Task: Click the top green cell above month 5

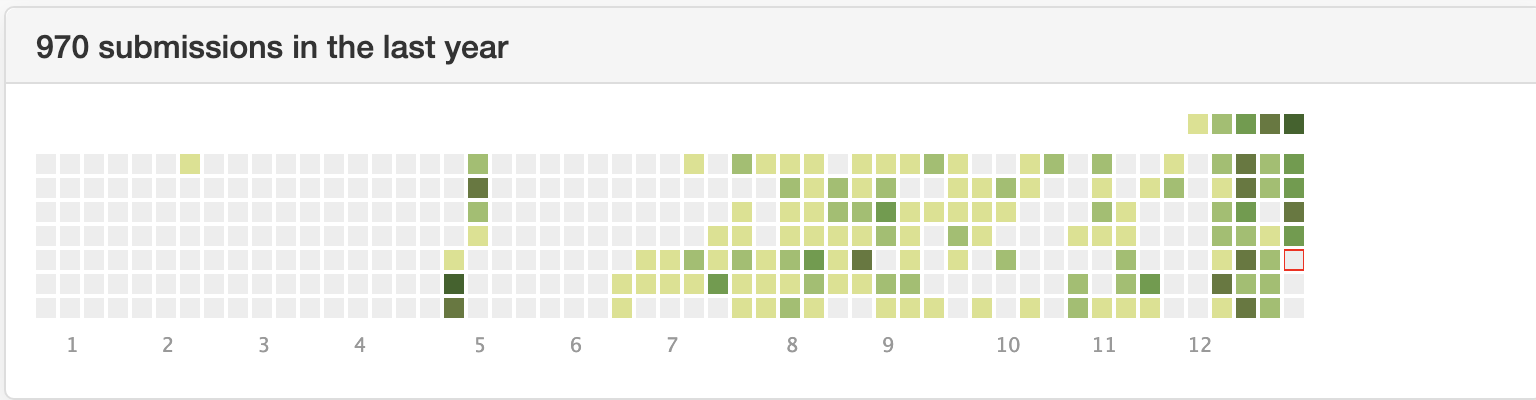Action: pos(478,164)
